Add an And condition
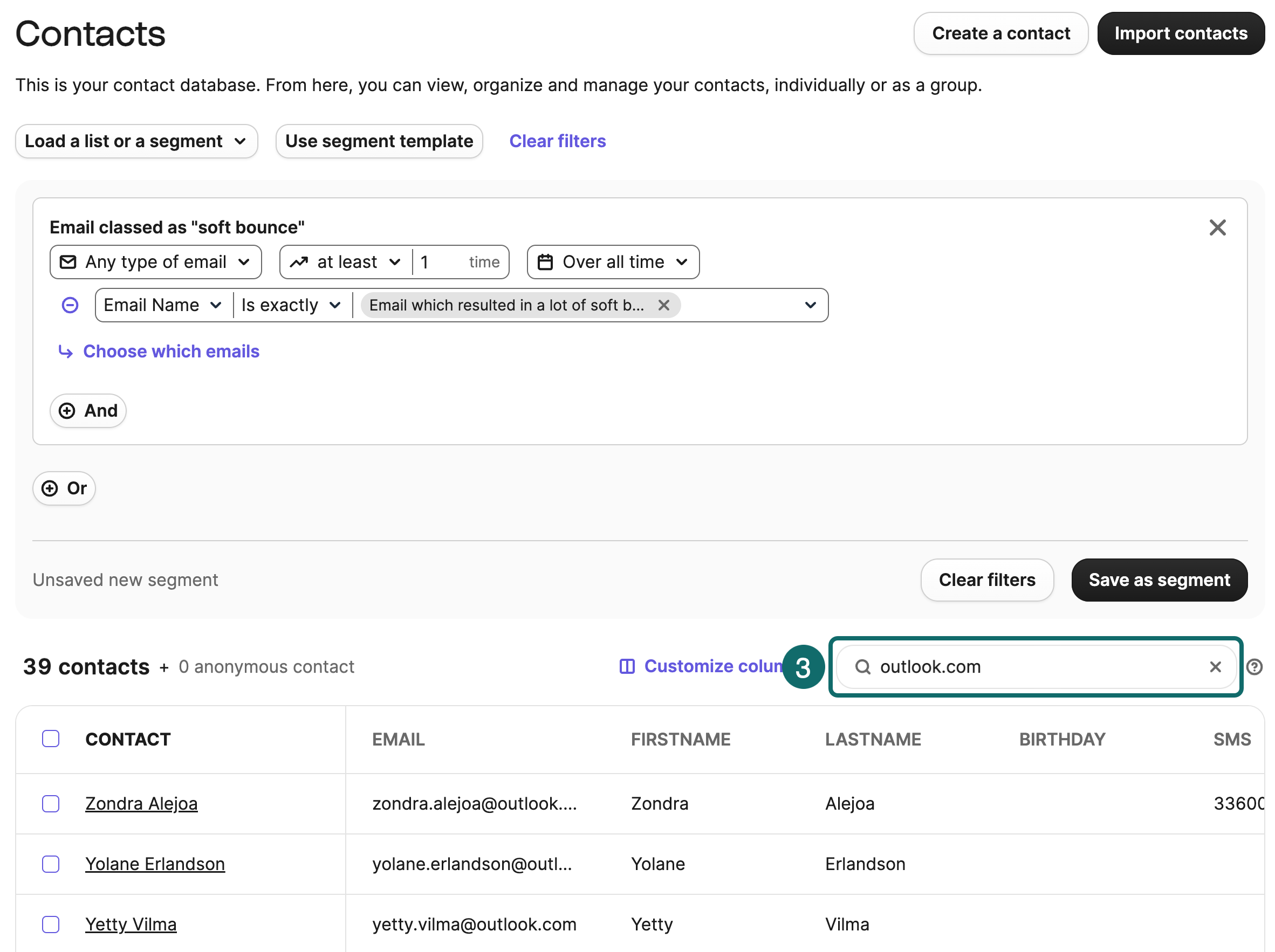 88,410
